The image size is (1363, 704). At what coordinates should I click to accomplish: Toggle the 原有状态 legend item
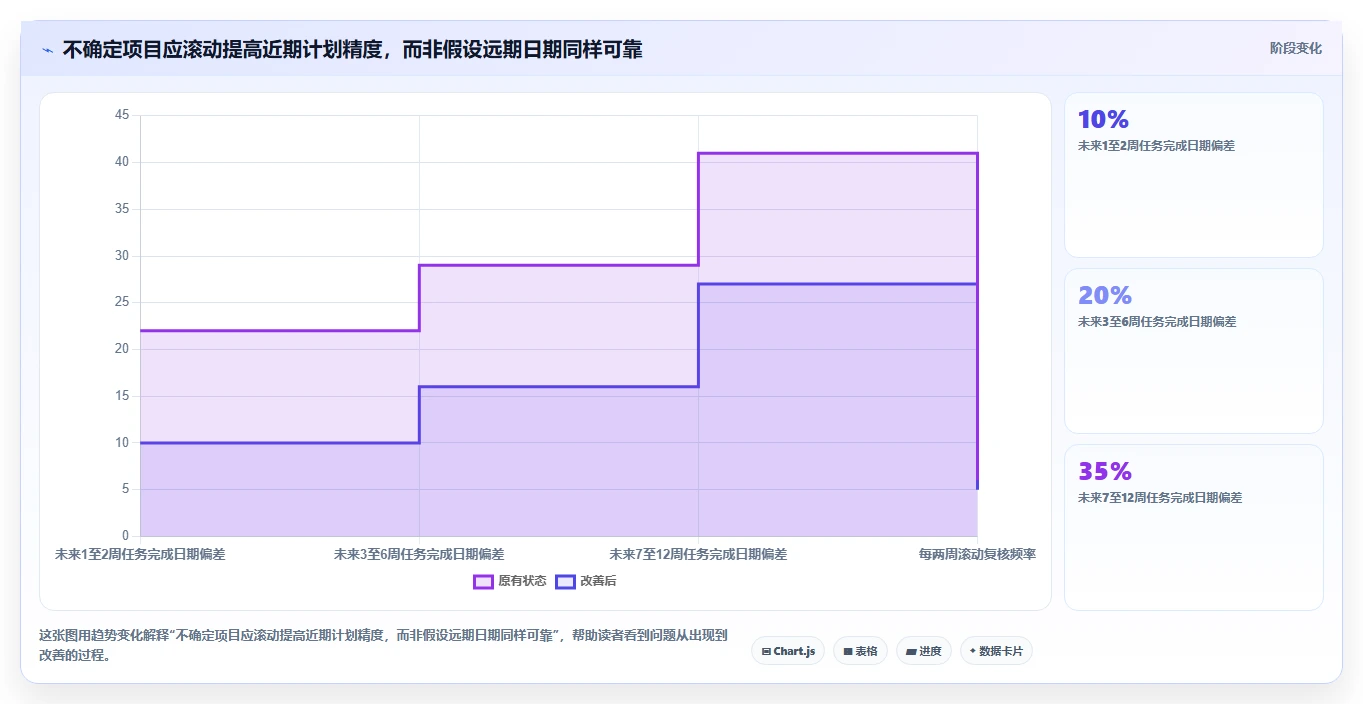510,581
